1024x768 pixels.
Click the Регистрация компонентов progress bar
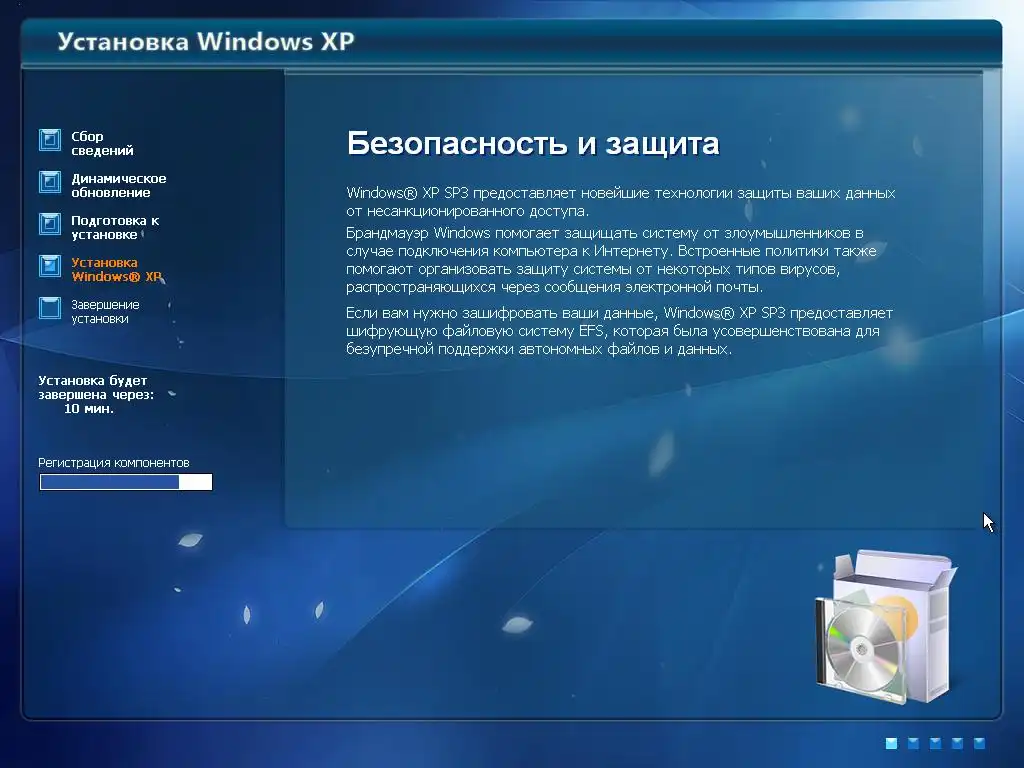point(126,482)
